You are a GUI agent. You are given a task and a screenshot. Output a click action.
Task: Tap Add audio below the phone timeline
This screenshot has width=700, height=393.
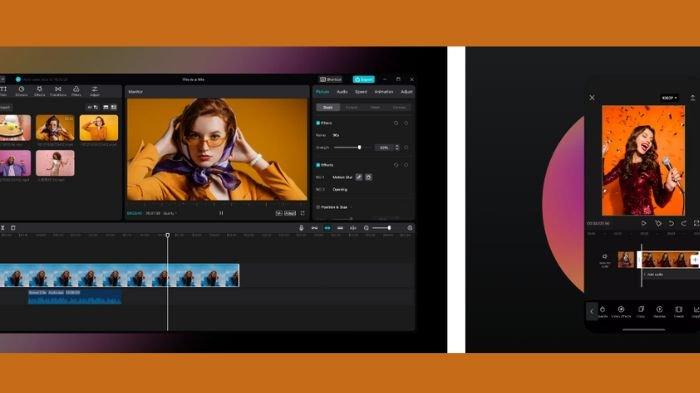(x=655, y=275)
